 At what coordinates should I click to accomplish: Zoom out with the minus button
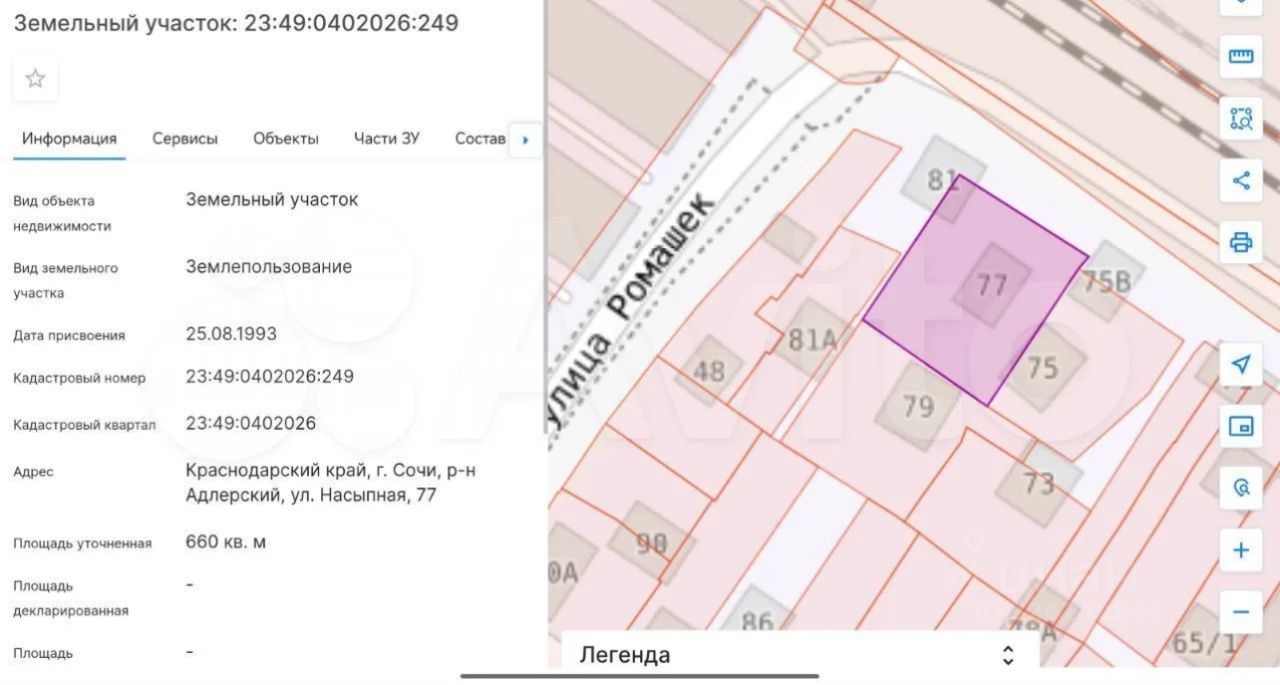1241,612
